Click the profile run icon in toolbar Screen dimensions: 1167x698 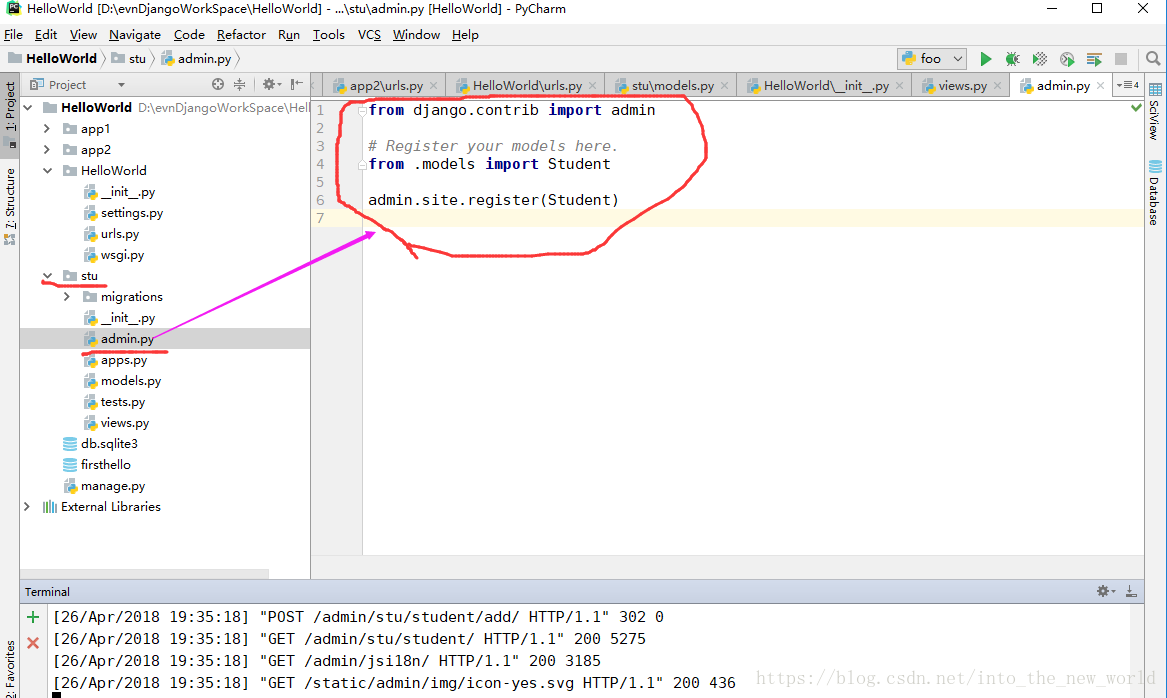click(1067, 59)
